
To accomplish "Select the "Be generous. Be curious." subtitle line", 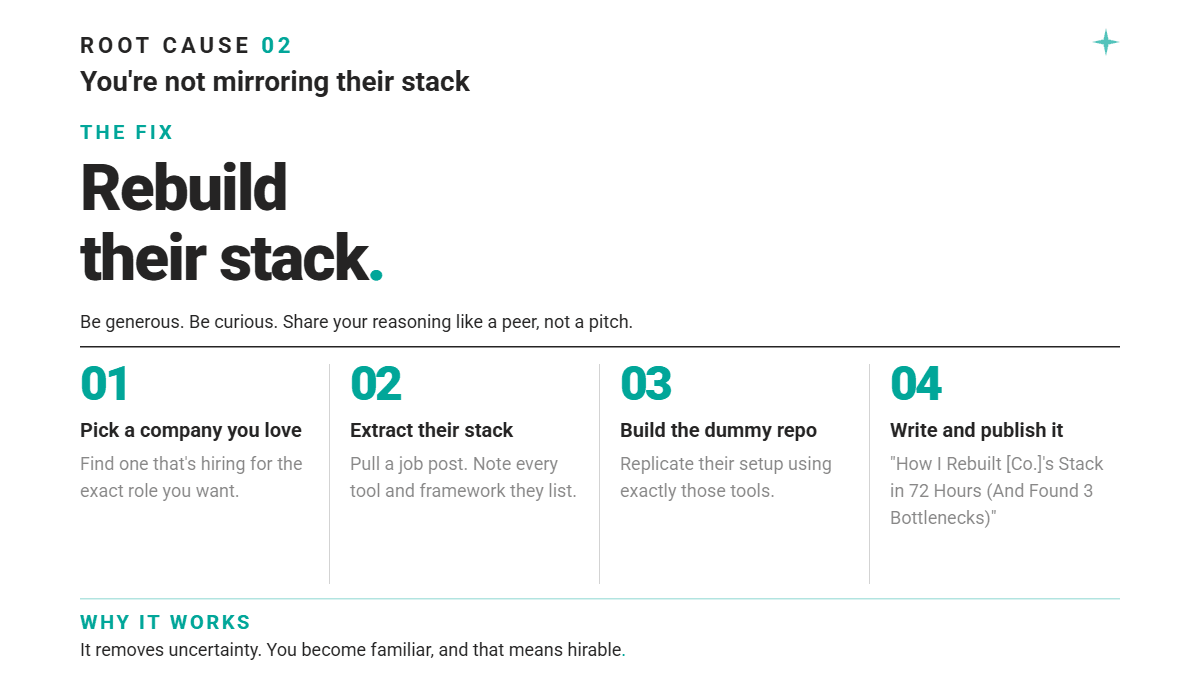I will [356, 322].
